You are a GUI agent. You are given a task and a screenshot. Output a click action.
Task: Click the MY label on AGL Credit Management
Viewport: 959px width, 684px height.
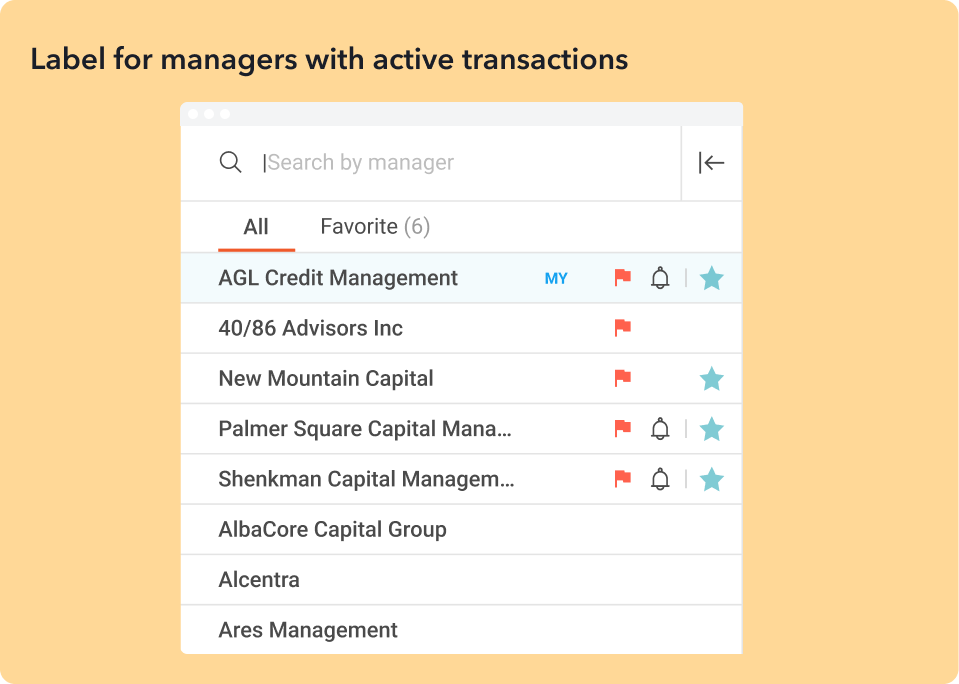click(556, 279)
